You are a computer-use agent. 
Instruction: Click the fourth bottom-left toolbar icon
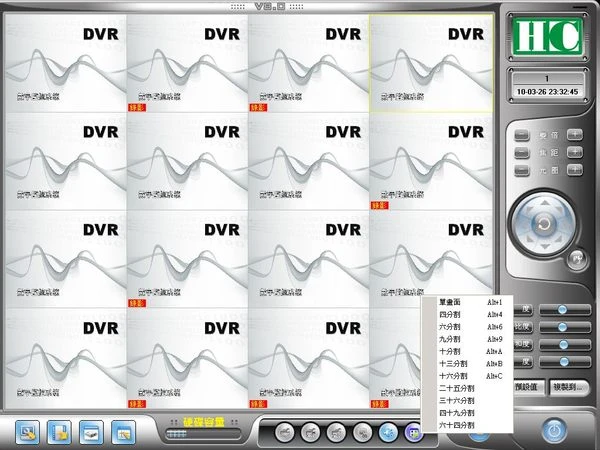[123, 433]
